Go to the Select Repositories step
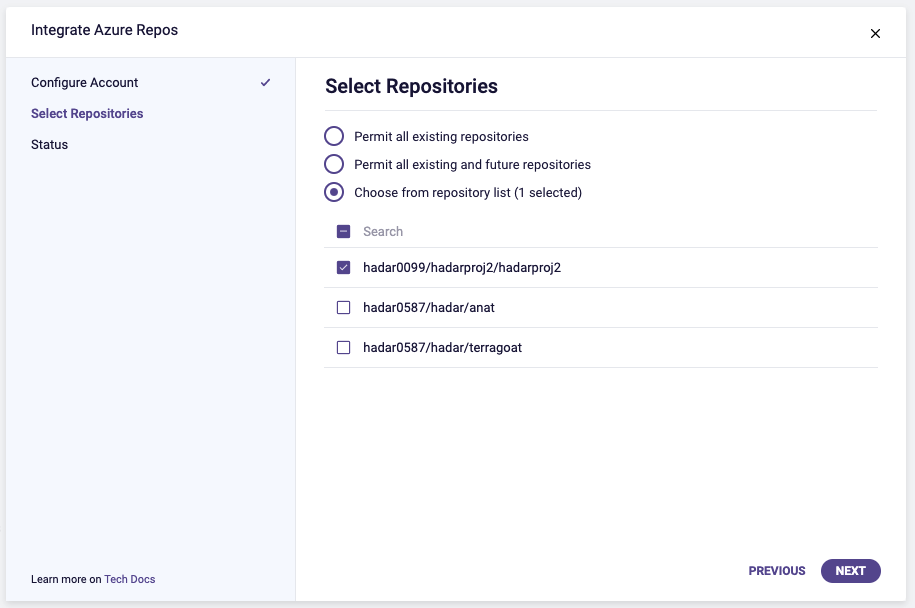 click(87, 113)
